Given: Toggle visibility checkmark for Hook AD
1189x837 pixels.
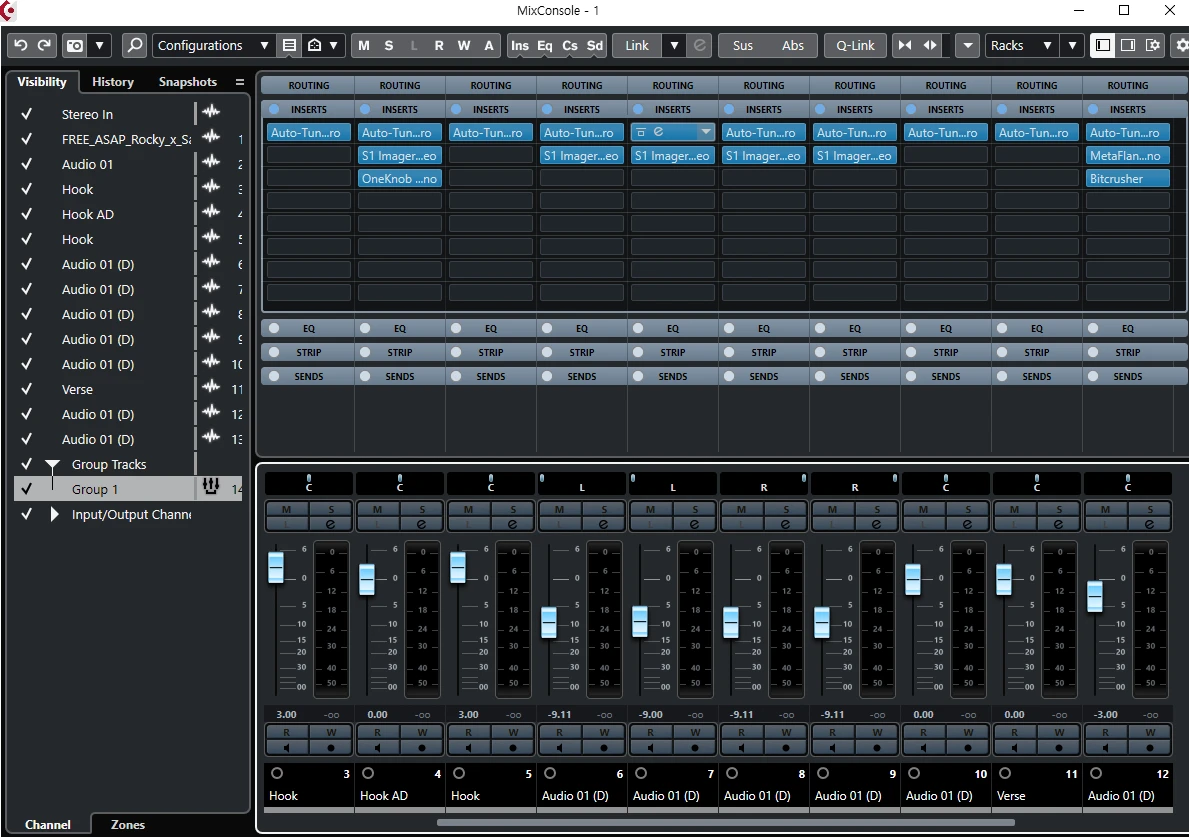Looking at the screenshot, I should pyautogui.click(x=27, y=214).
